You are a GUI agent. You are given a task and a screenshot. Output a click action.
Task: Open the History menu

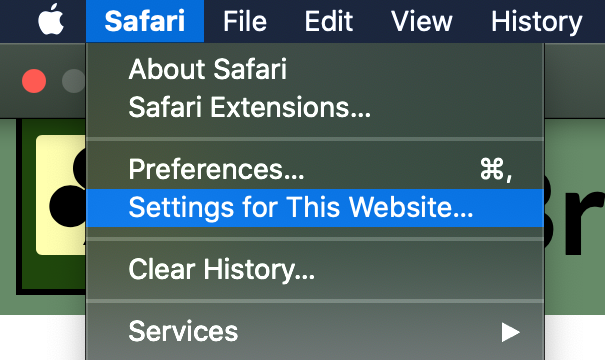pos(537,22)
